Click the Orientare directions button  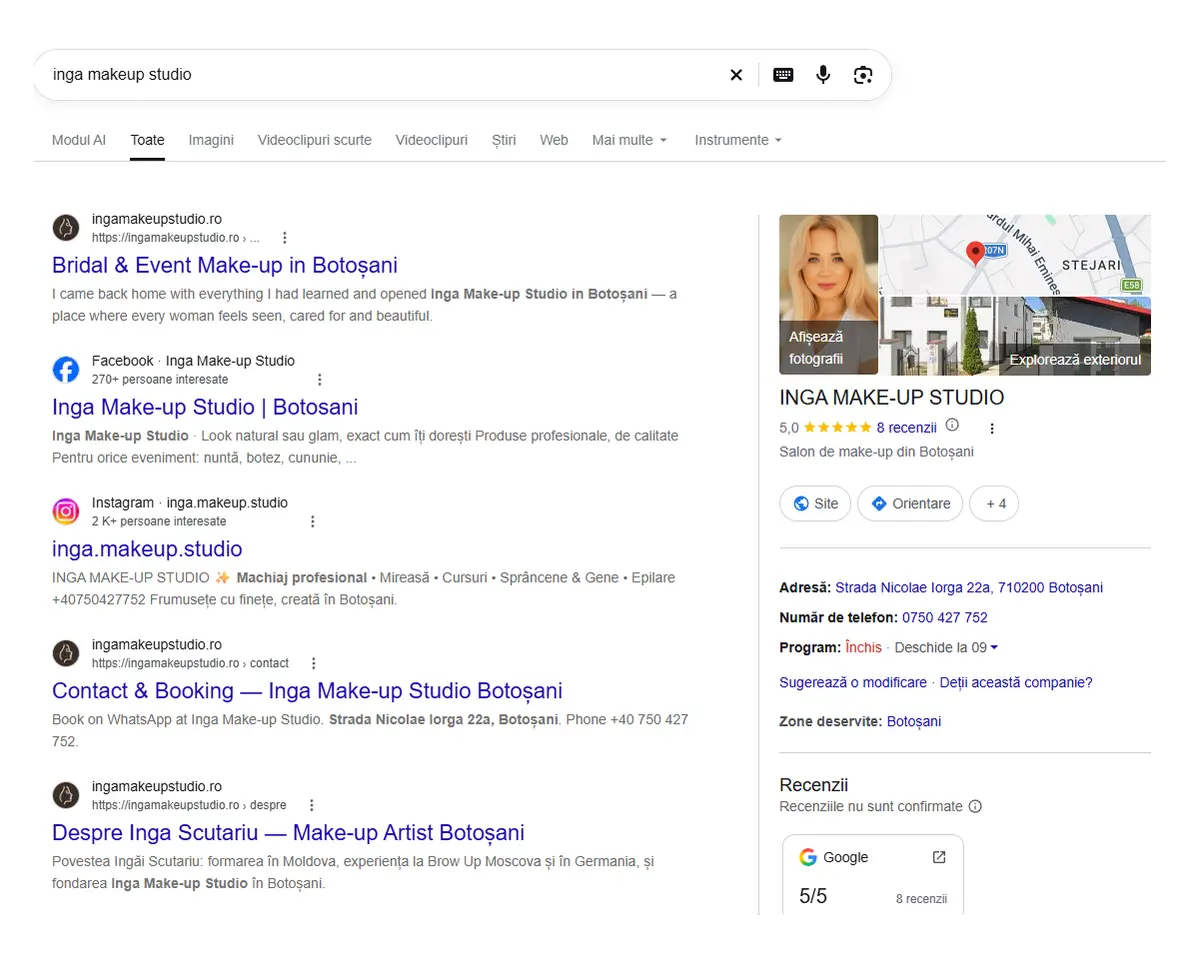tap(910, 504)
